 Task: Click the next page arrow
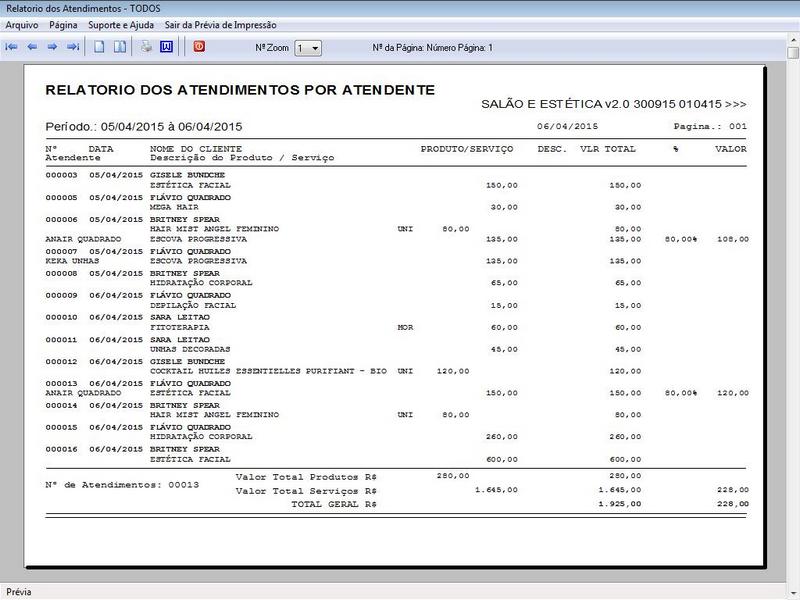coord(52,47)
